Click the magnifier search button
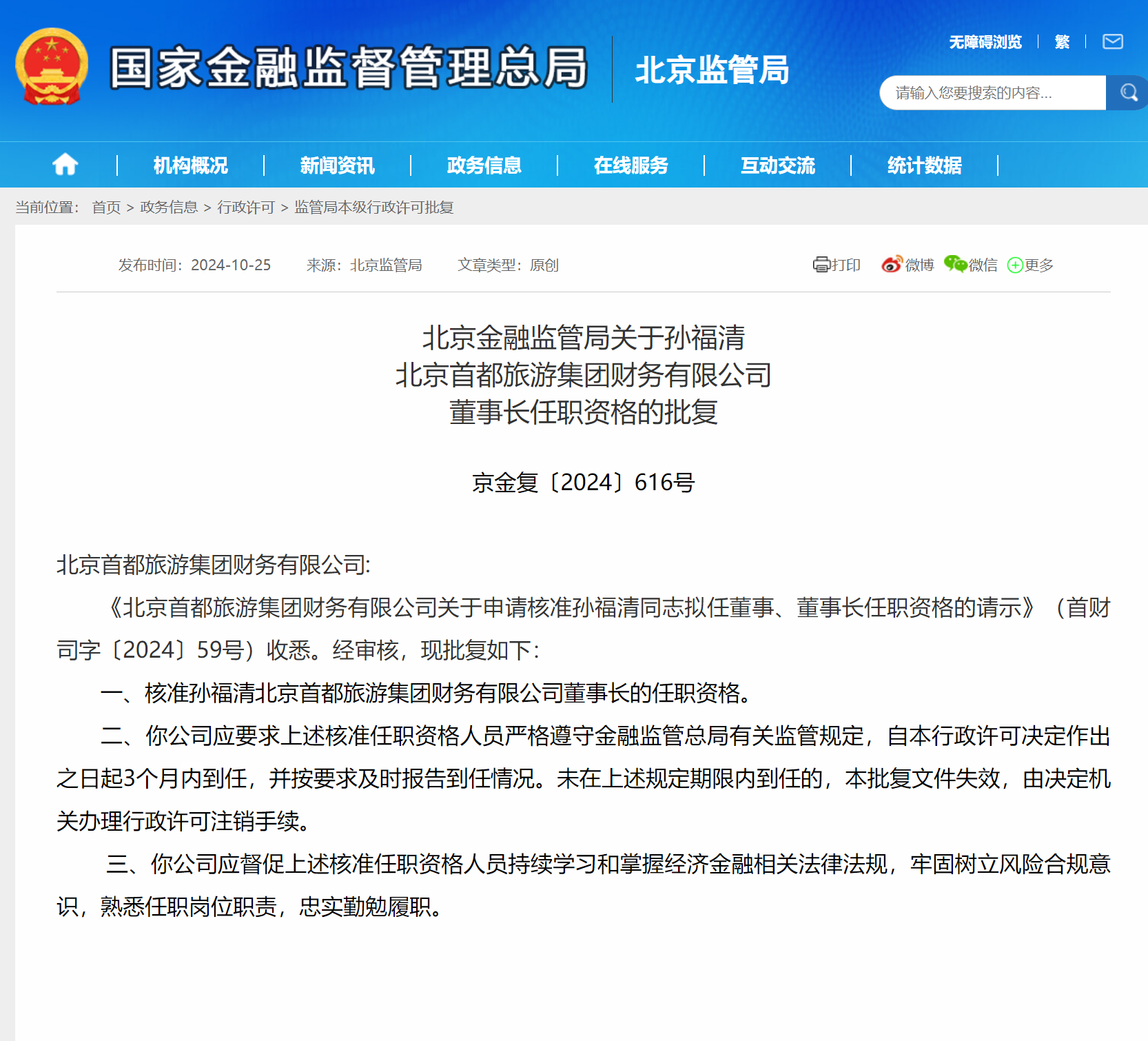This screenshot has height=1041, width=1148. click(1127, 92)
